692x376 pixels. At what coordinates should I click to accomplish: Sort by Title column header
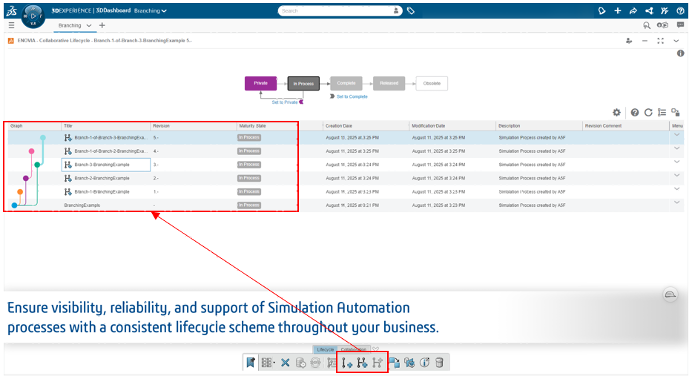(68, 126)
